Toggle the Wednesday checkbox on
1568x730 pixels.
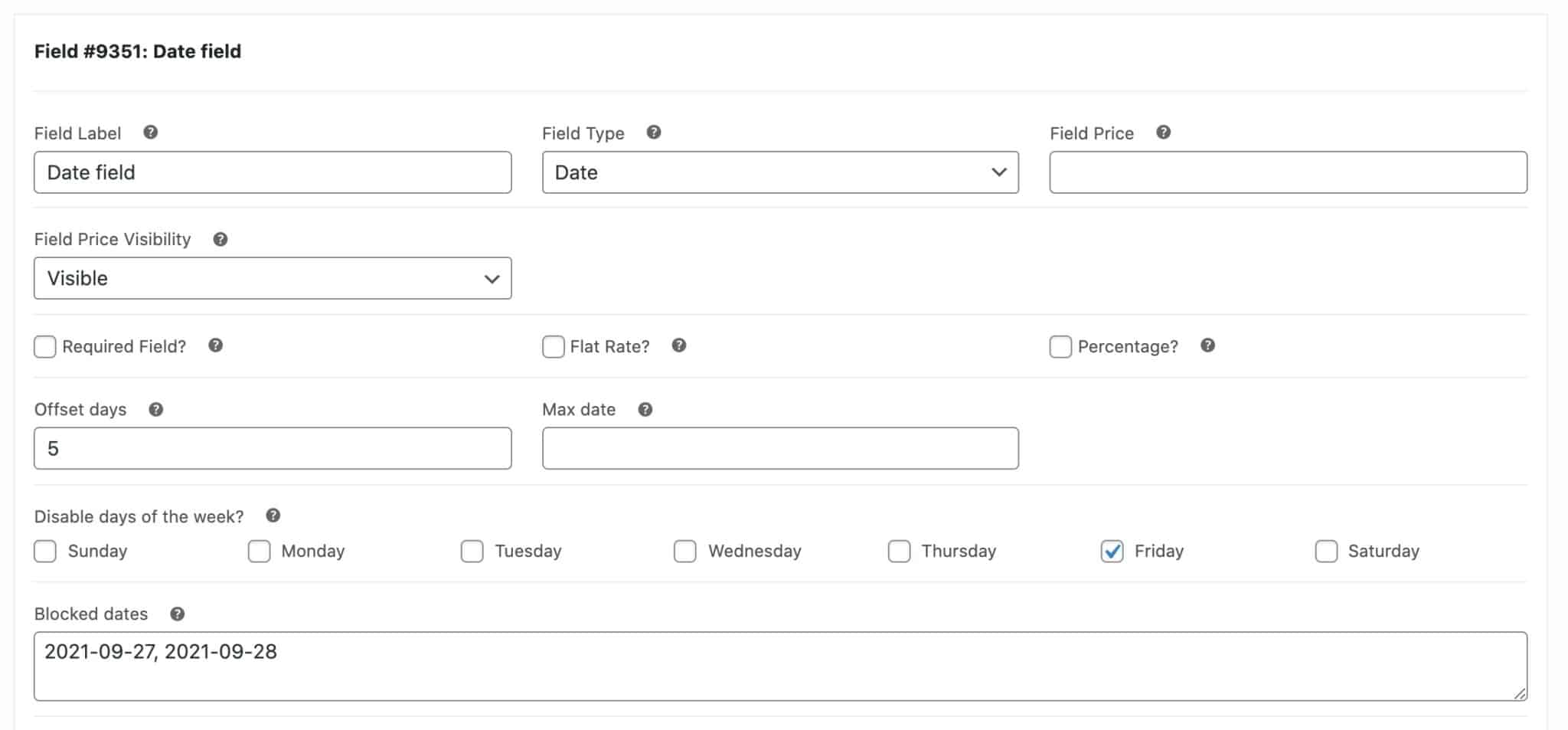click(x=684, y=551)
